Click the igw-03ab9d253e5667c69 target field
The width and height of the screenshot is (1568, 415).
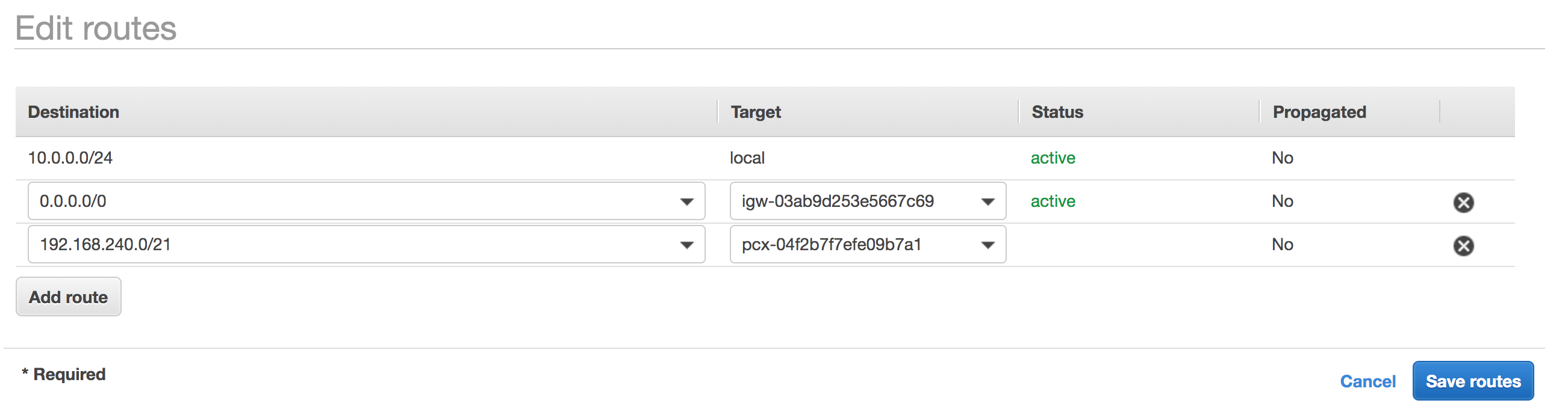[867, 201]
